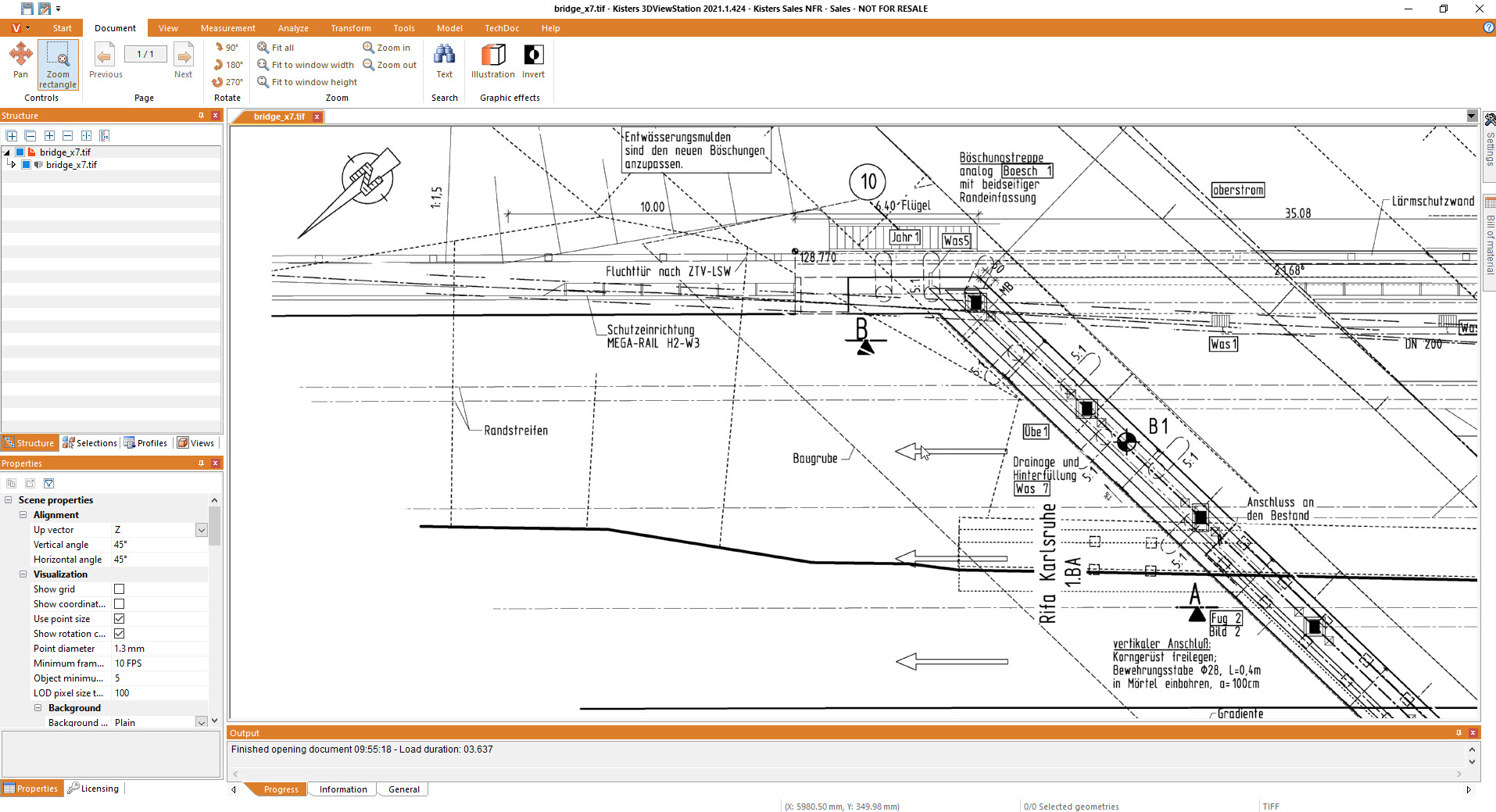Click Zoom out
The height and width of the screenshot is (812, 1496).
390,65
